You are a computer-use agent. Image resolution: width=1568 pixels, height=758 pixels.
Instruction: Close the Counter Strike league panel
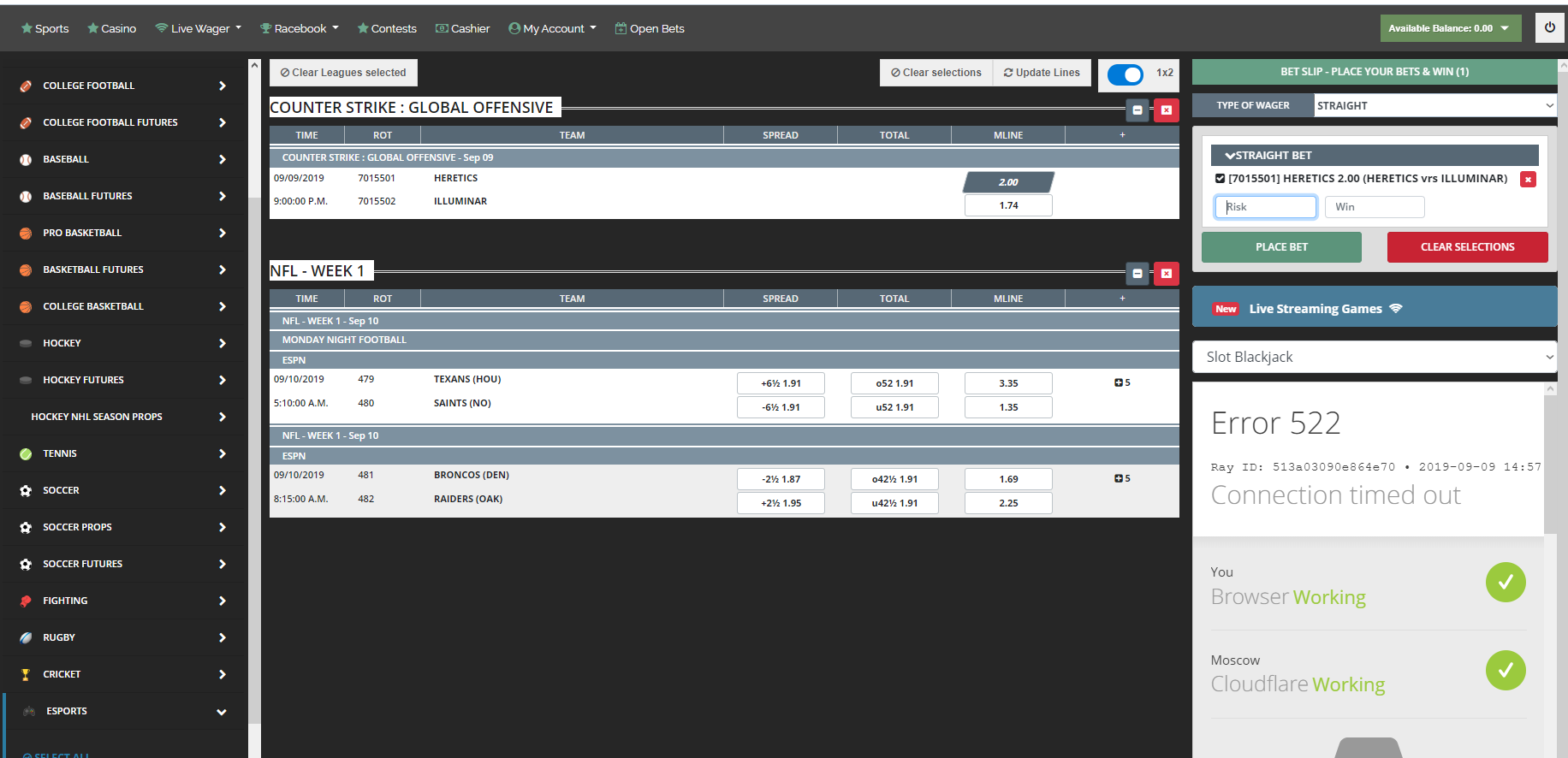pos(1166,110)
